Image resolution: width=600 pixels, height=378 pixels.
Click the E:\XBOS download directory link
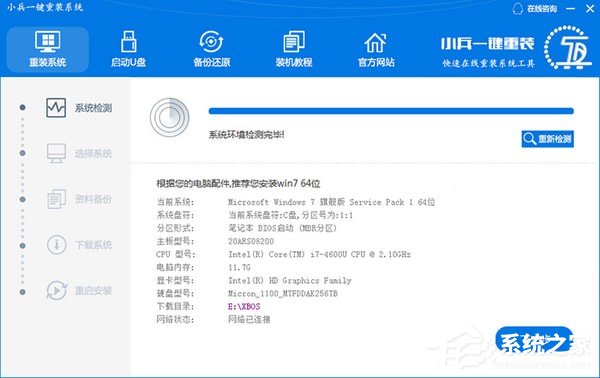pos(244,306)
